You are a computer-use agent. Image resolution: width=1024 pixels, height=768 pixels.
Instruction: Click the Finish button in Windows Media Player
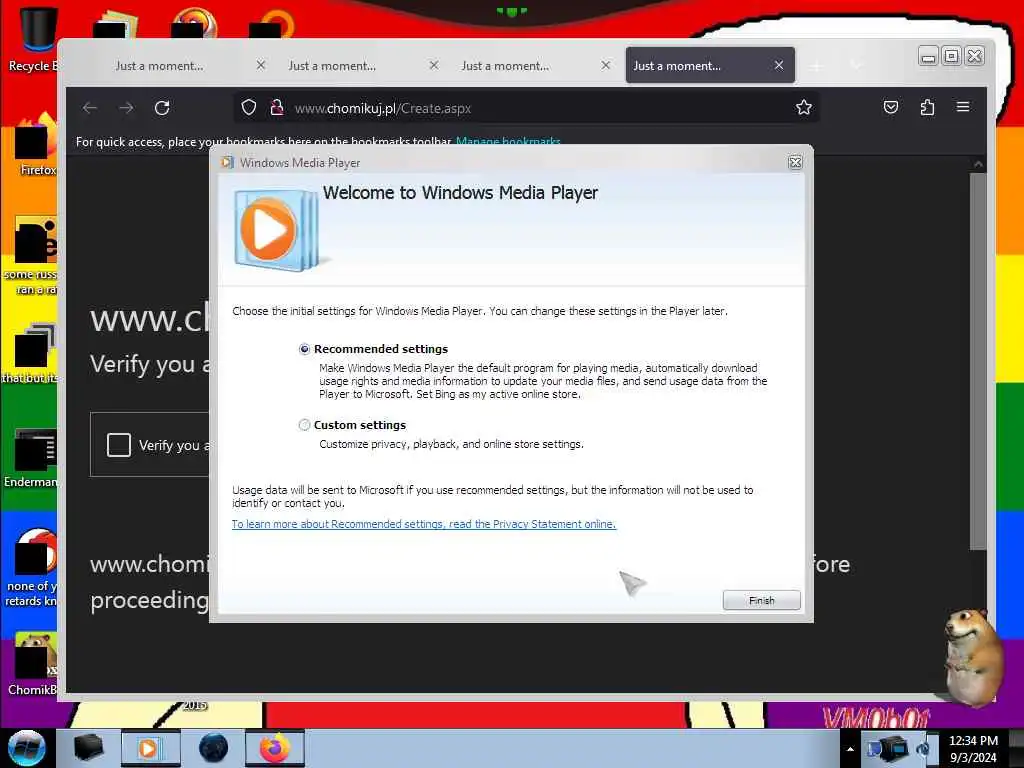click(x=761, y=600)
